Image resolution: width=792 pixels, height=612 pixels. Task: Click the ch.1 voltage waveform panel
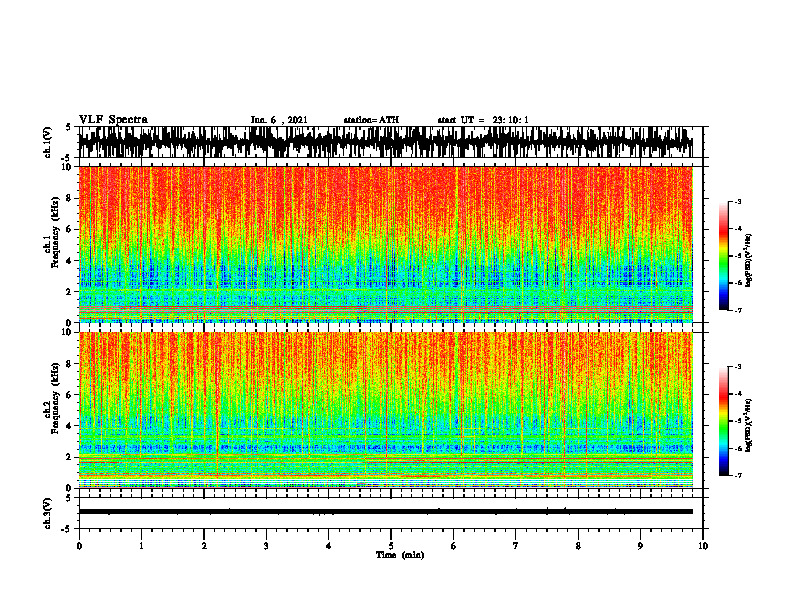390,142
